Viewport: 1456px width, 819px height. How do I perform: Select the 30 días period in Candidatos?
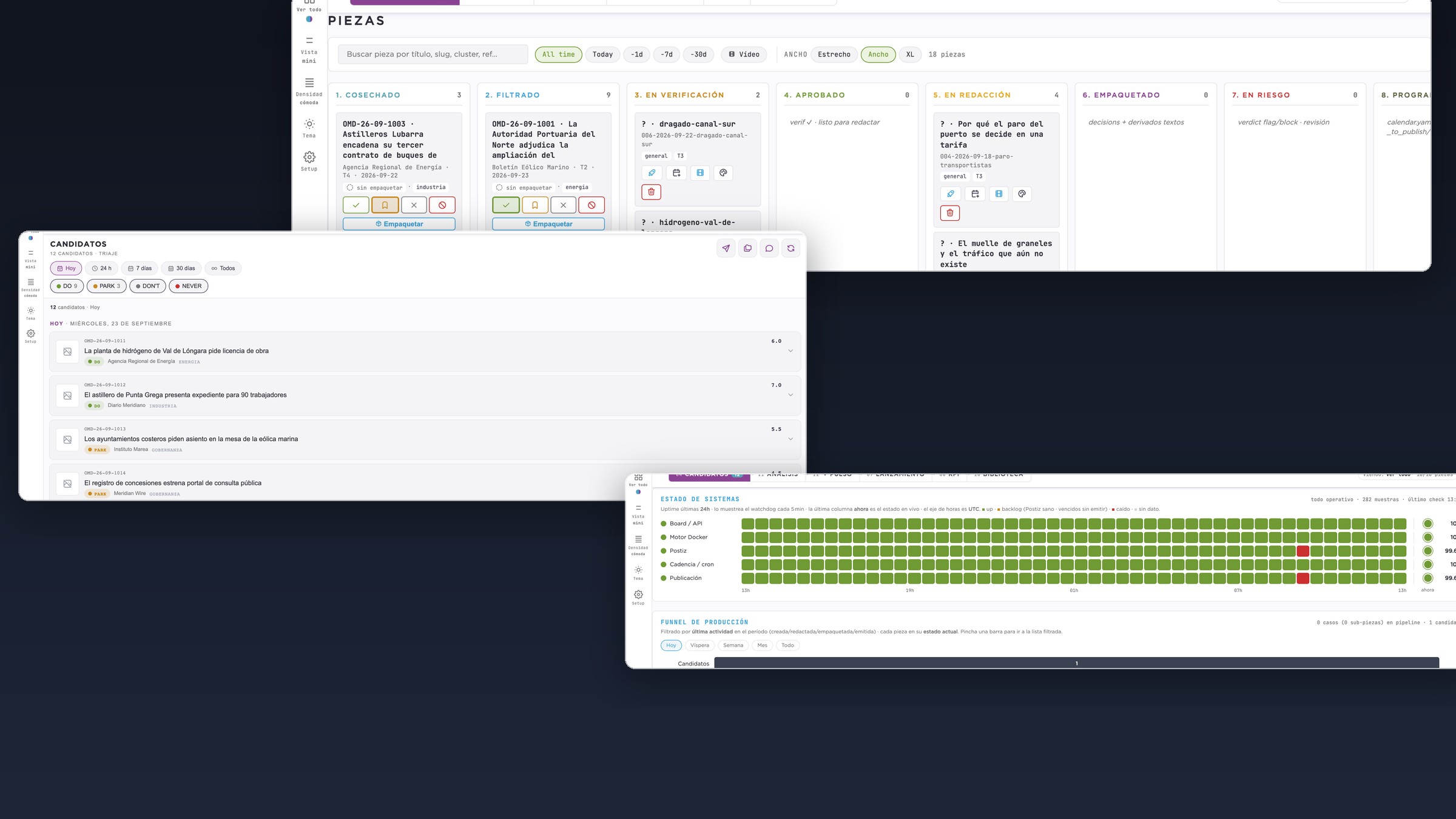pos(181,268)
